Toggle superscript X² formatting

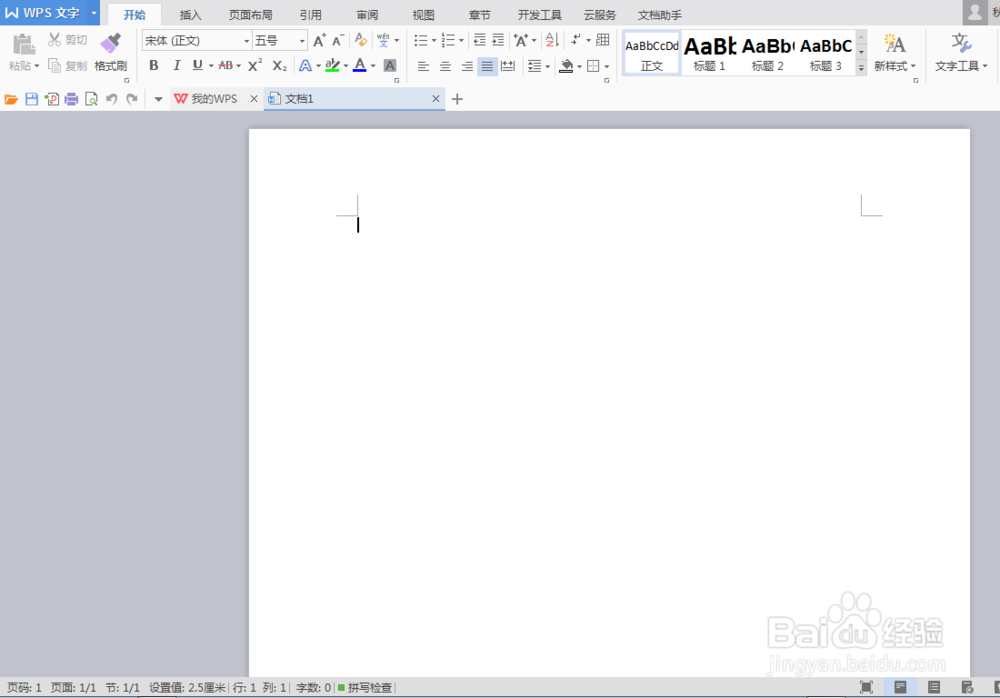coord(255,66)
